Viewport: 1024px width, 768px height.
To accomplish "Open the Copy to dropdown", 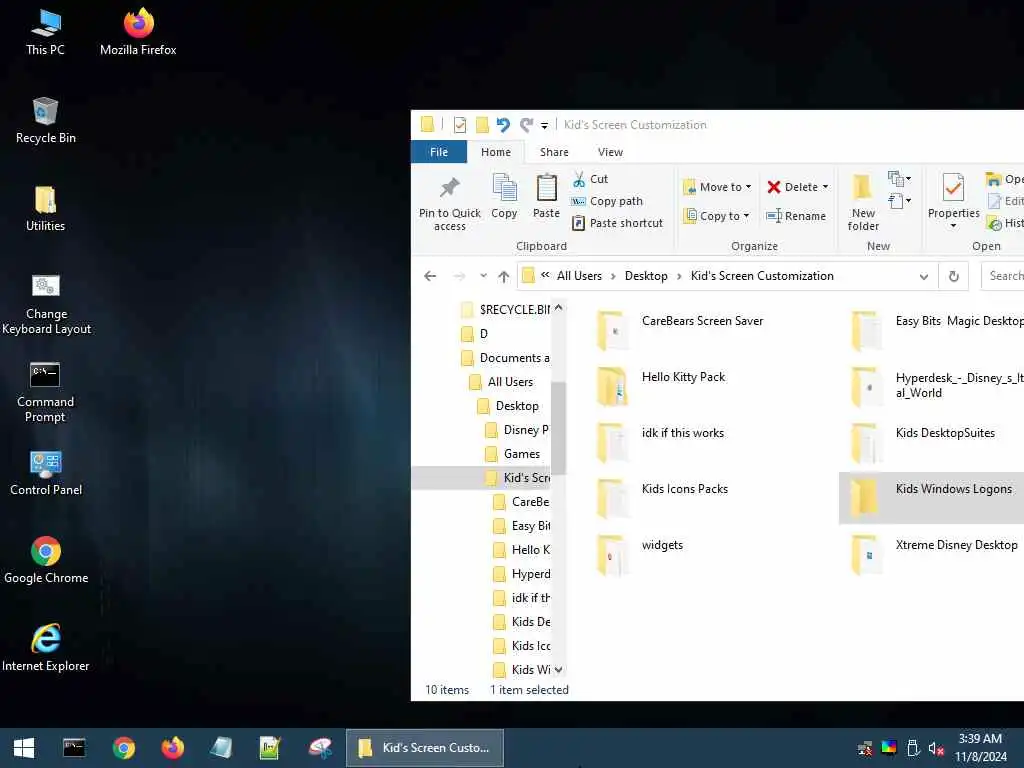I will pos(716,216).
